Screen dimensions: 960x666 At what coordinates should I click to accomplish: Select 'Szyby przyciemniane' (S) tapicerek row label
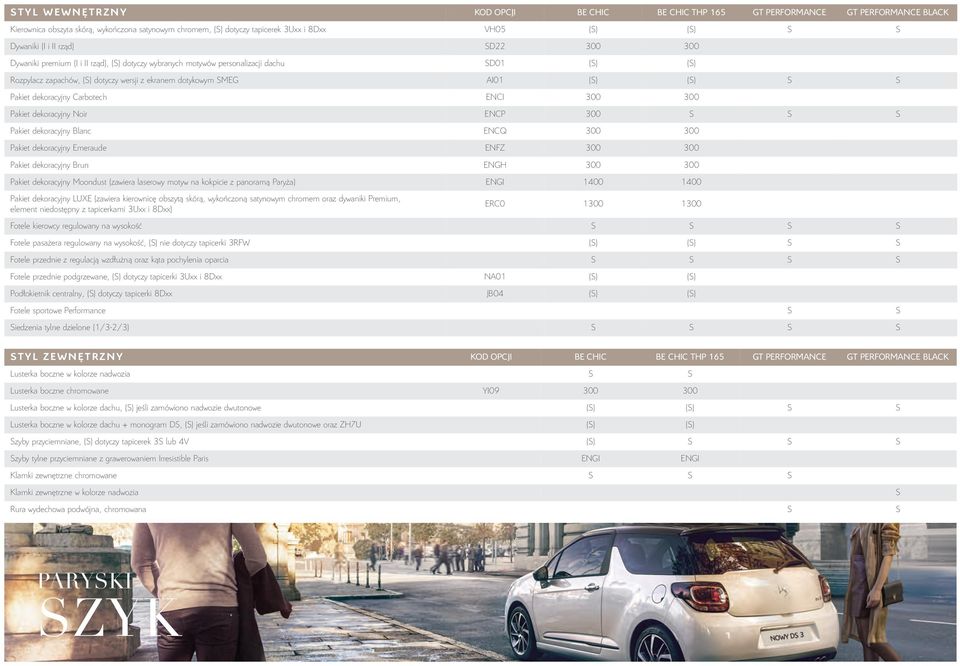99,441
